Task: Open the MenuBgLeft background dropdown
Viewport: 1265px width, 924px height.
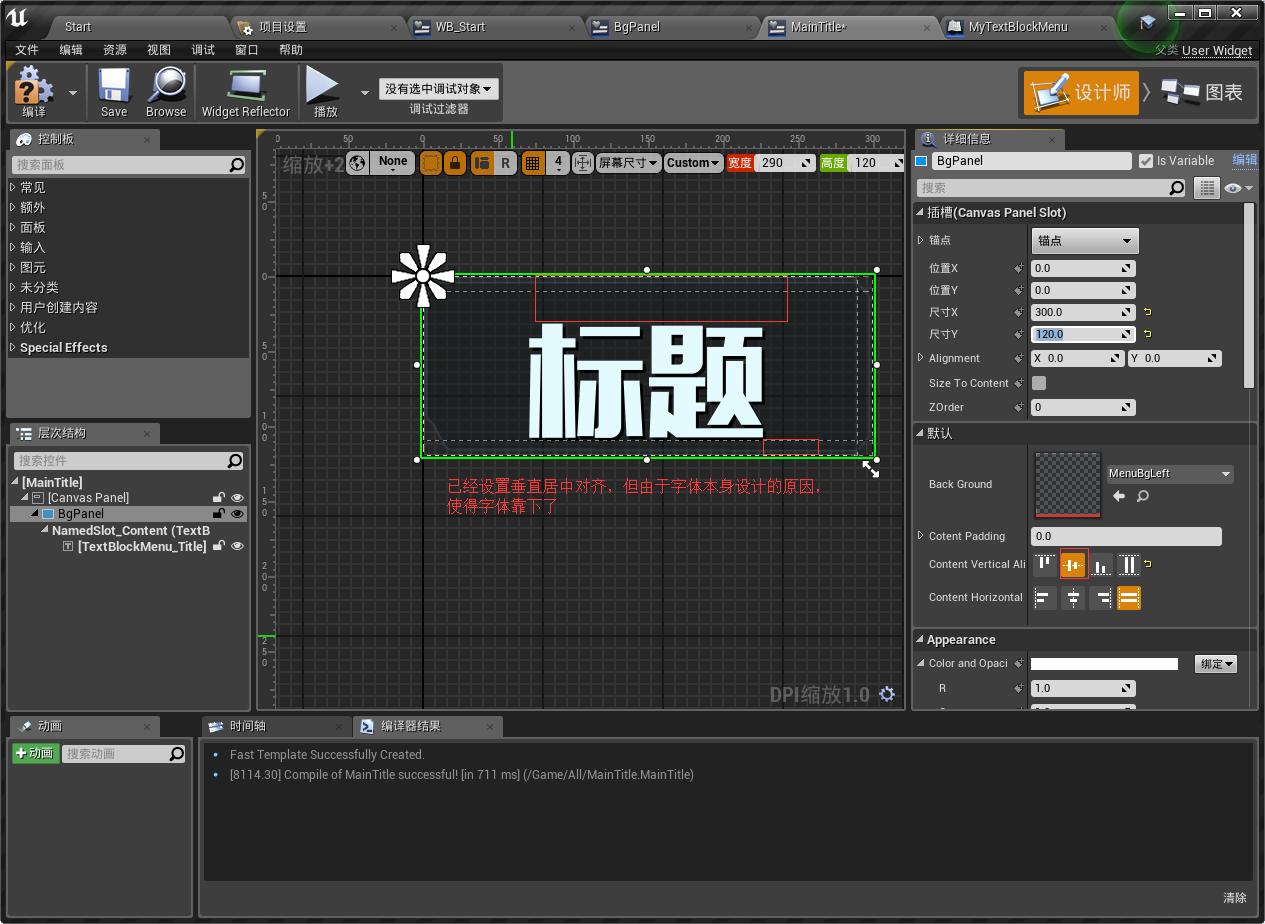Action: (x=1169, y=474)
